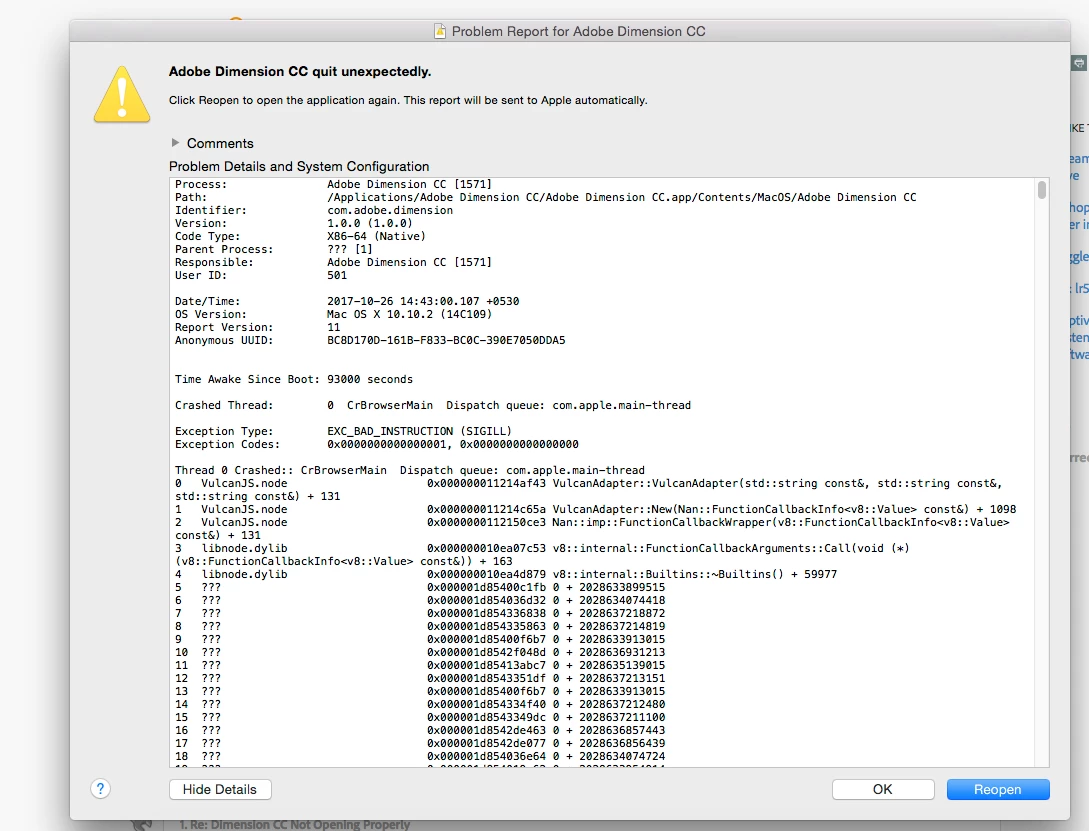Screen dimensions: 1089x831
Task: Open help via the question mark icon
Action: tap(100, 789)
